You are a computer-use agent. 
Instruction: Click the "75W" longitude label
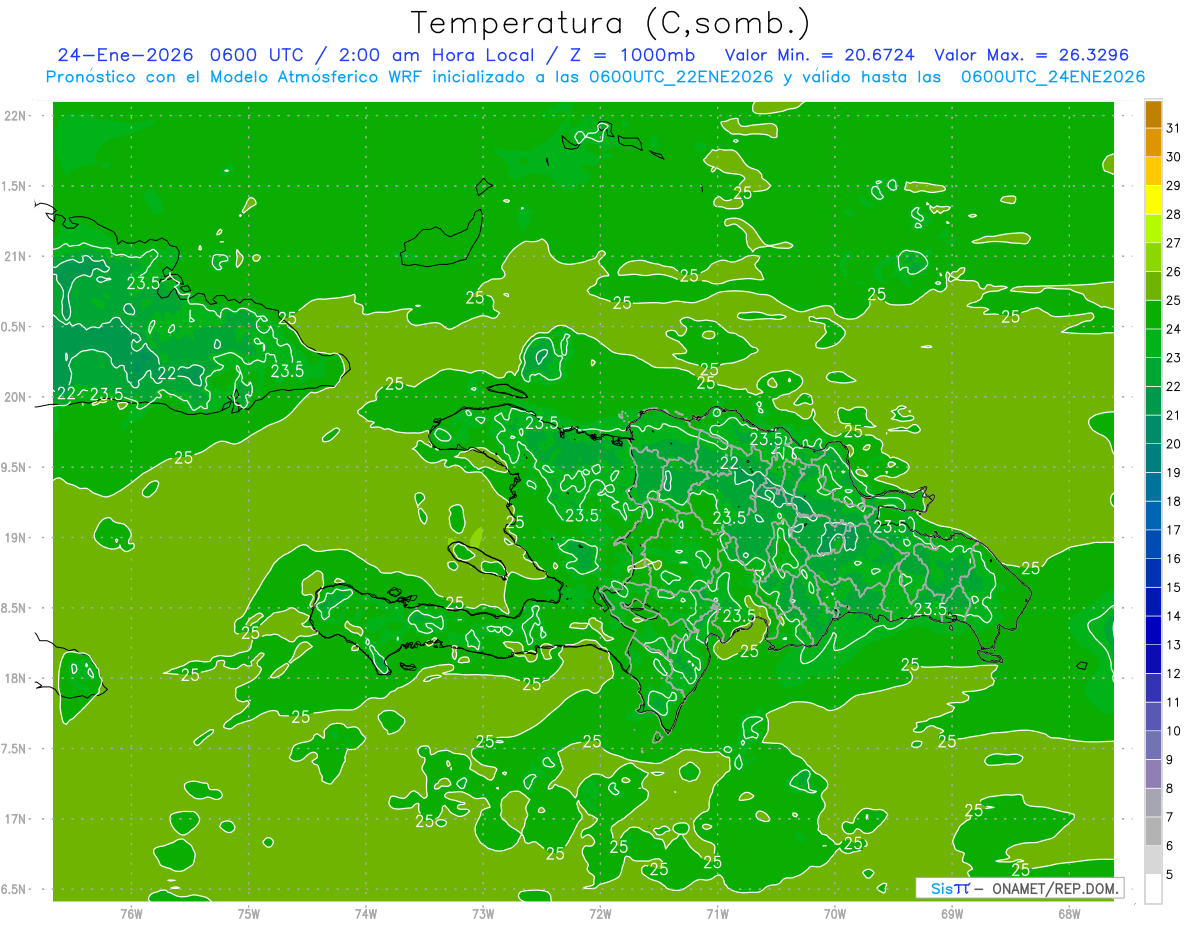(x=249, y=913)
